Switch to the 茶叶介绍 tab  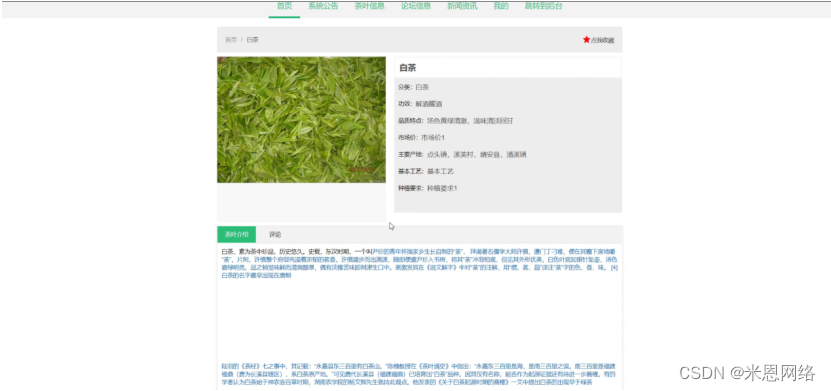[x=236, y=234]
